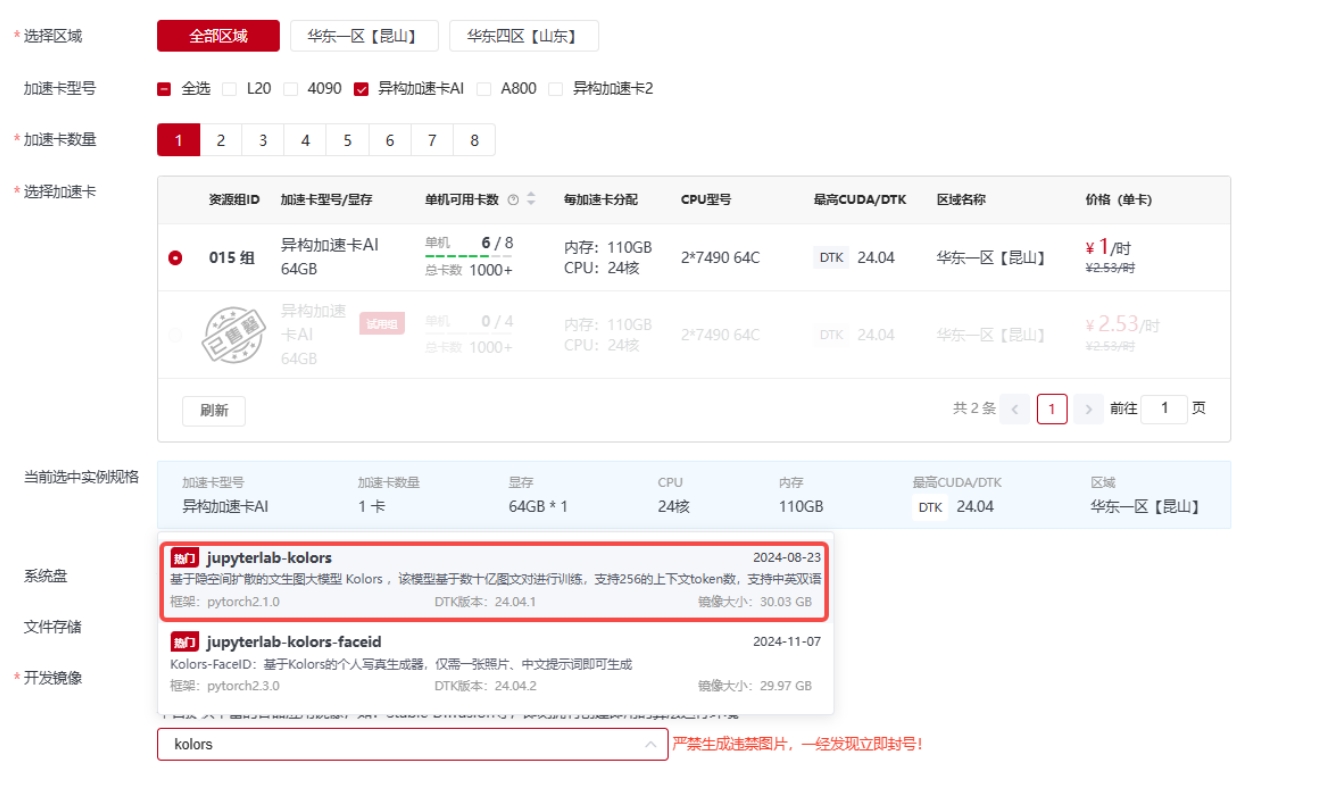
Task: Click the 刷新 button
Action: [x=213, y=410]
